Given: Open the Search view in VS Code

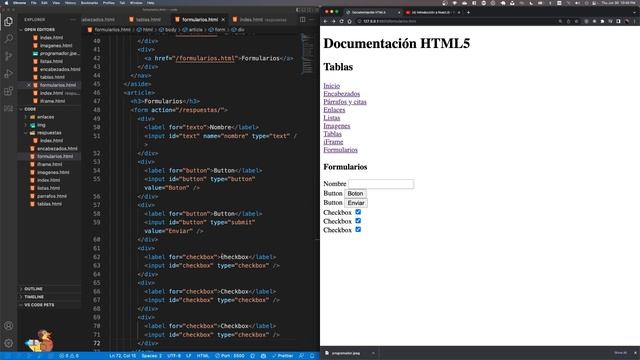Looking at the screenshot, I should point(8,39).
